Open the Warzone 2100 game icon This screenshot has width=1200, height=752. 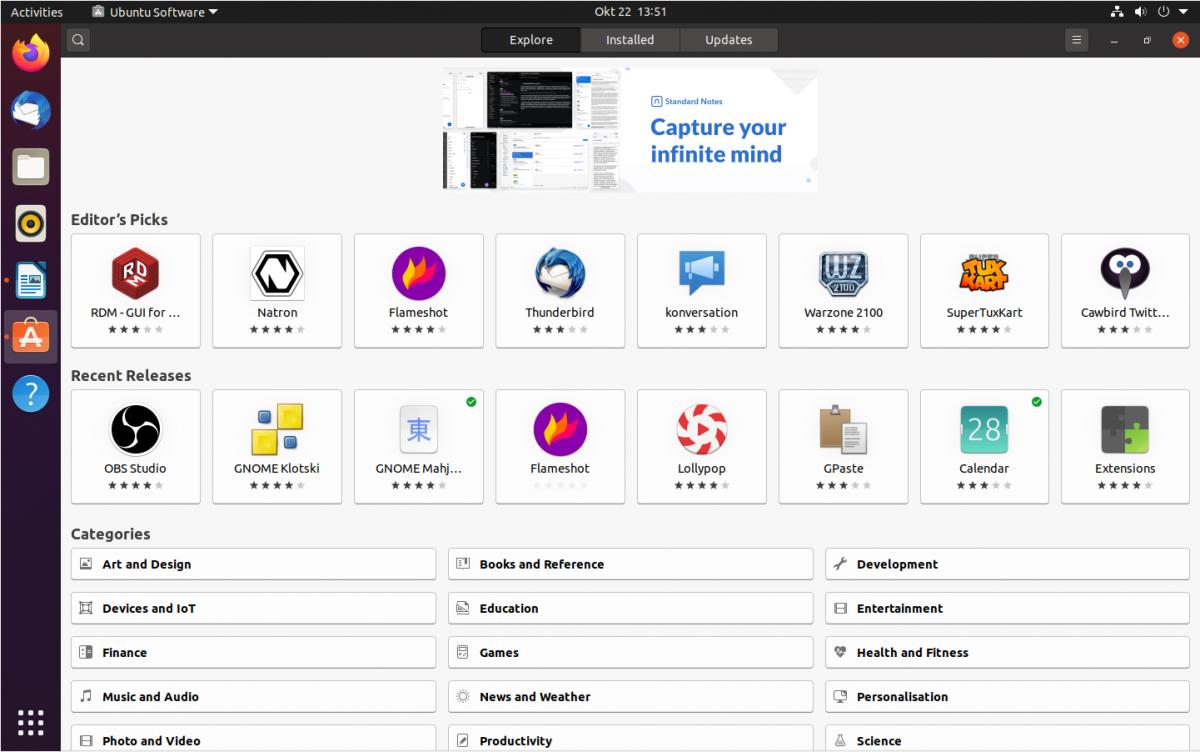coord(843,274)
